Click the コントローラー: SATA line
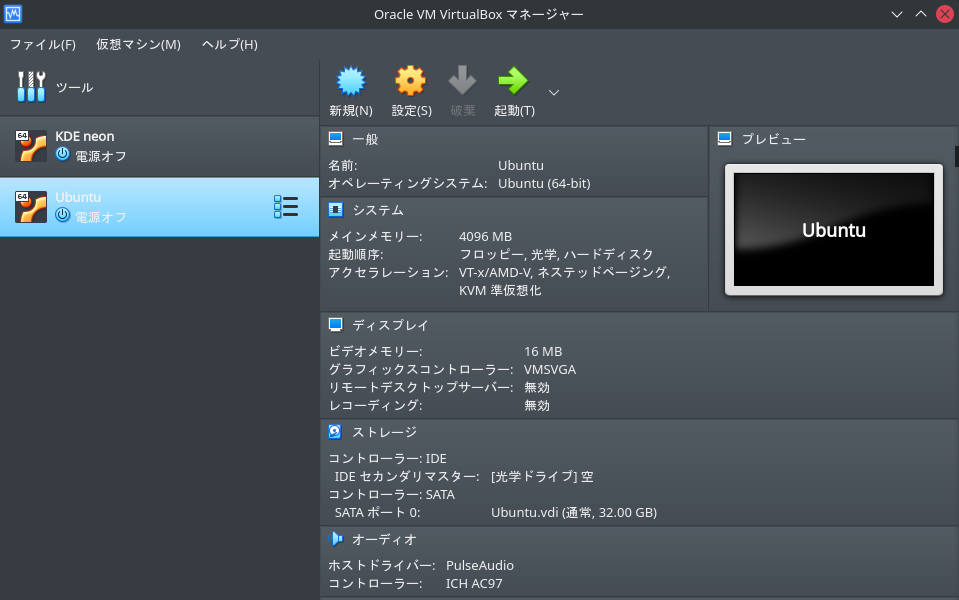This screenshot has height=600, width=959. coord(391,495)
